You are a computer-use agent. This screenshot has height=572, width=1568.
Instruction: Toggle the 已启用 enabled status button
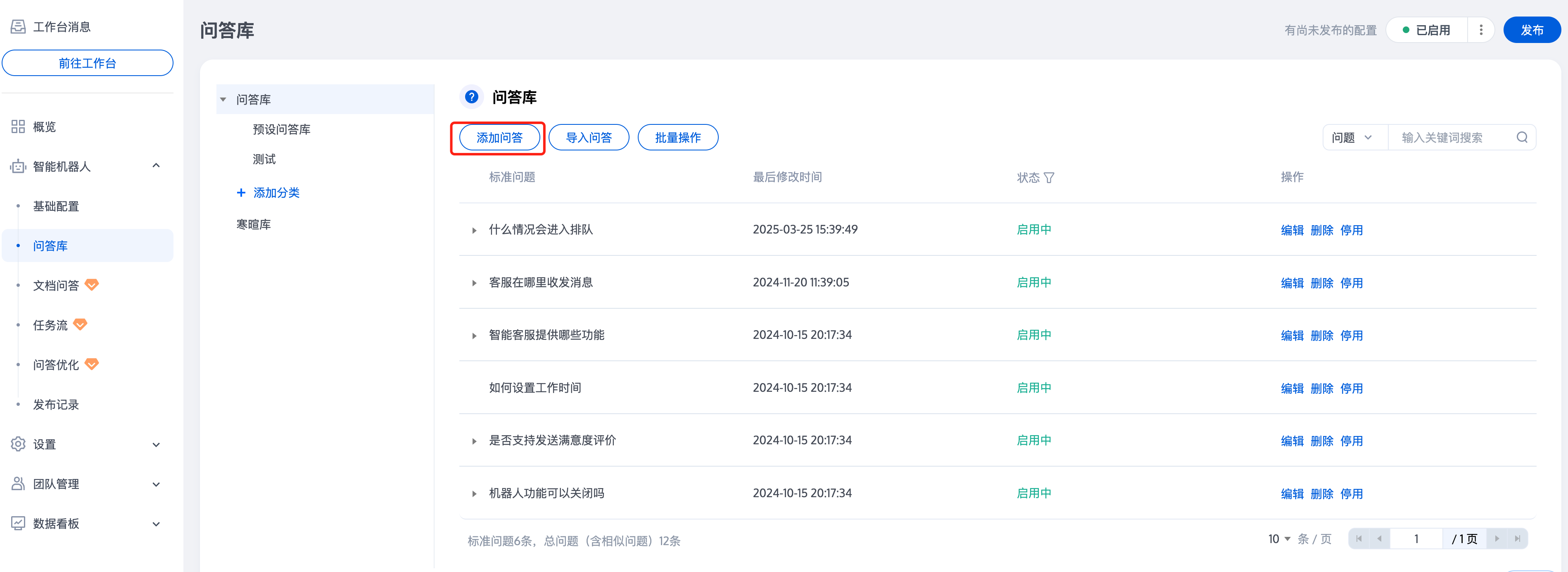(x=1426, y=30)
